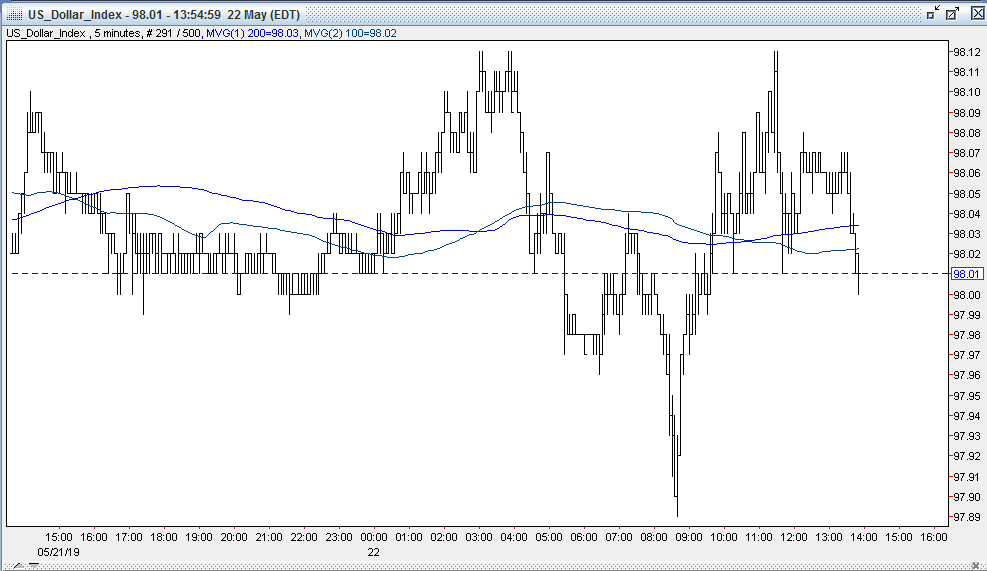Click the window title text 'US_Dollar_Index - 98.01'
Screen dimensions: 987x571
click(x=93, y=14)
